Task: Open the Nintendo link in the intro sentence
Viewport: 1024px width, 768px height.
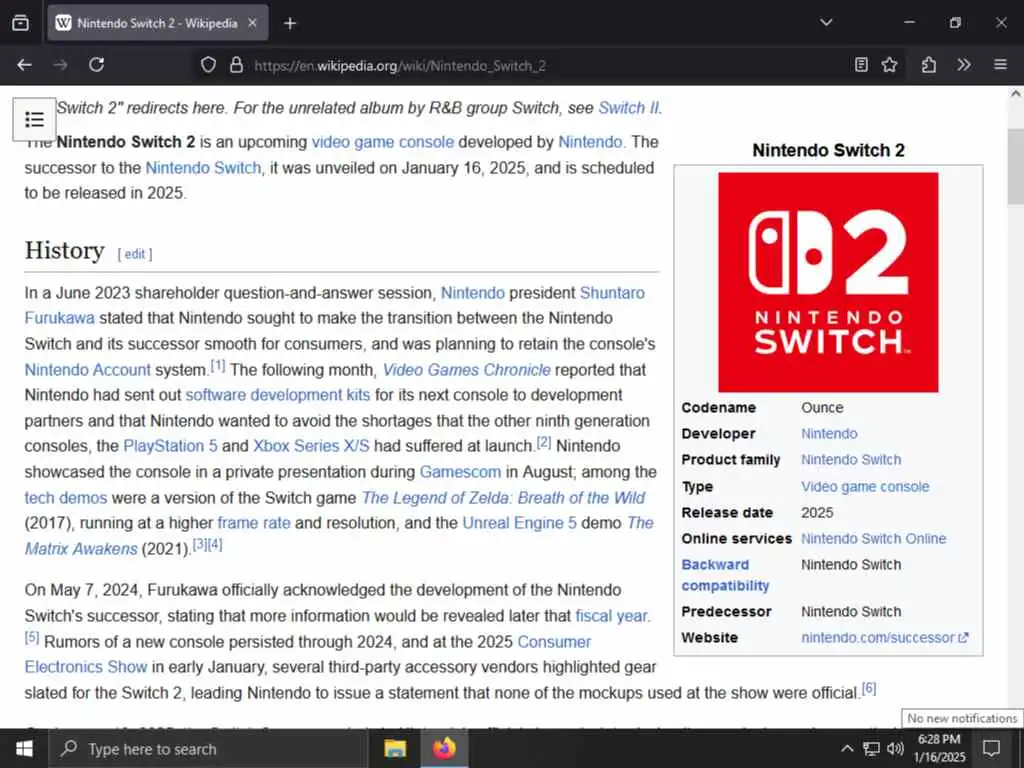Action: click(x=590, y=142)
